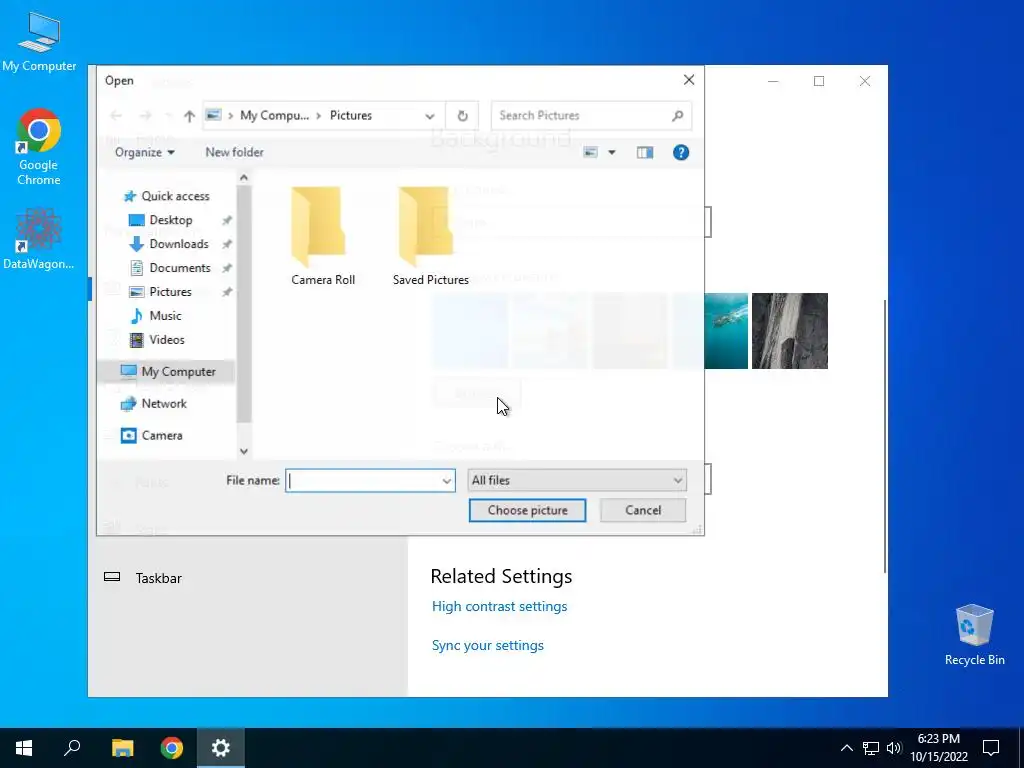1024x768 pixels.
Task: Open the view options dropdown arrow
Action: pyautogui.click(x=612, y=152)
